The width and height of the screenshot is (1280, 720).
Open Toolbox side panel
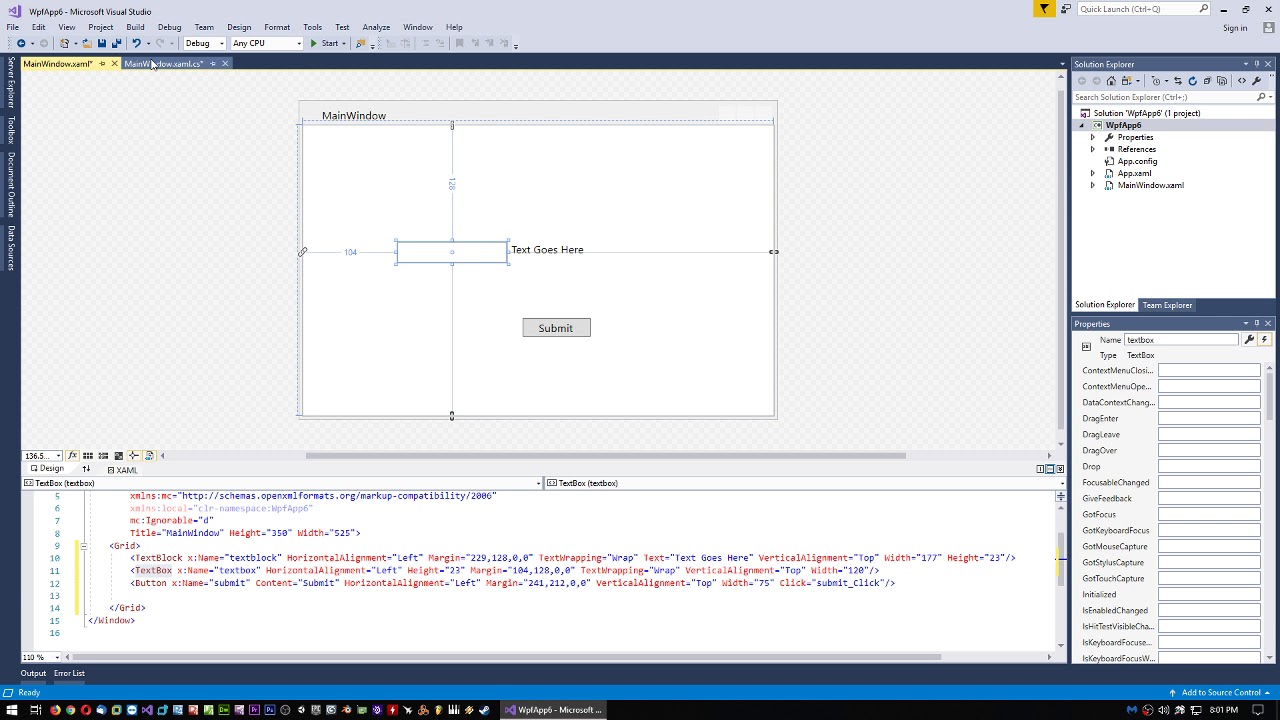(11, 130)
